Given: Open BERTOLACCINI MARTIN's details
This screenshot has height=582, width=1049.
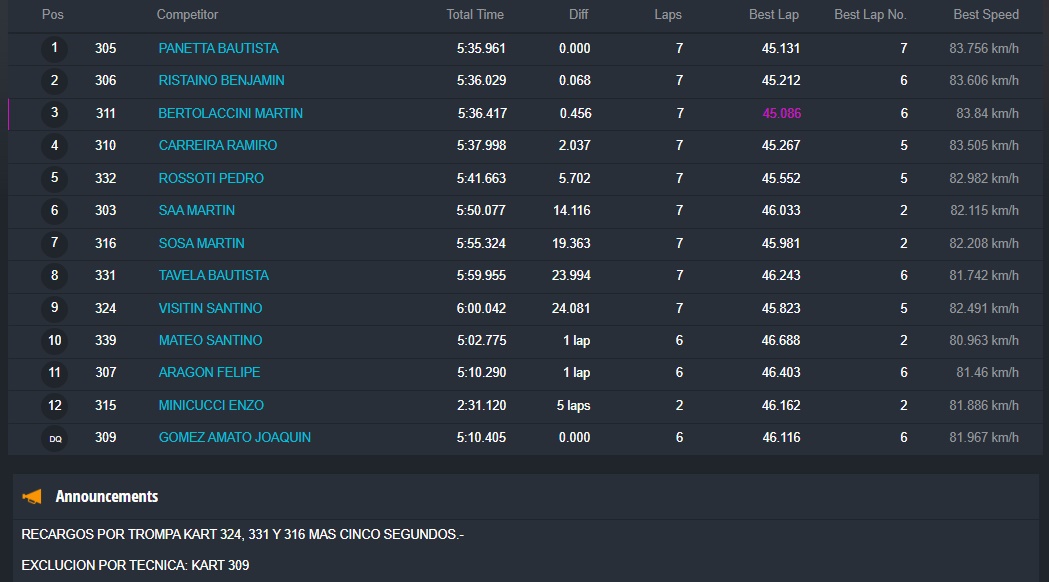Looking at the screenshot, I should (x=230, y=113).
